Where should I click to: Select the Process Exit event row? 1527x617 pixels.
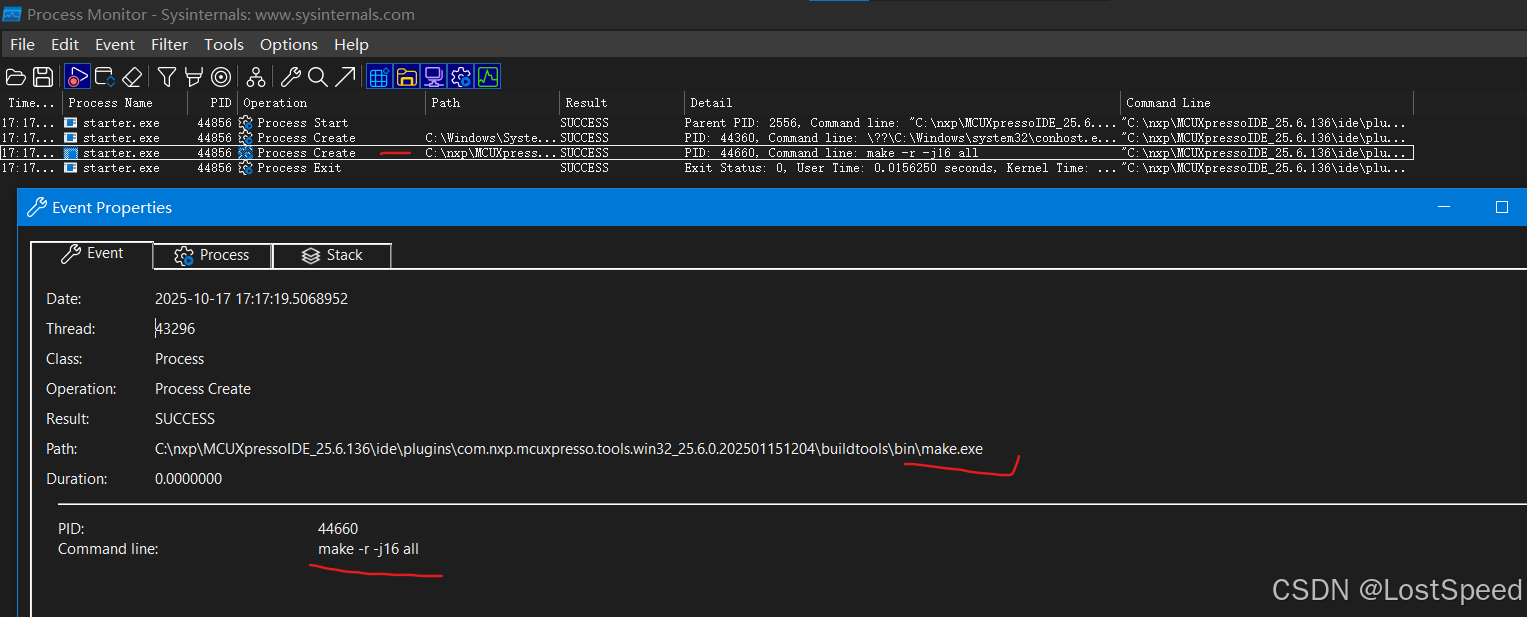coord(707,168)
